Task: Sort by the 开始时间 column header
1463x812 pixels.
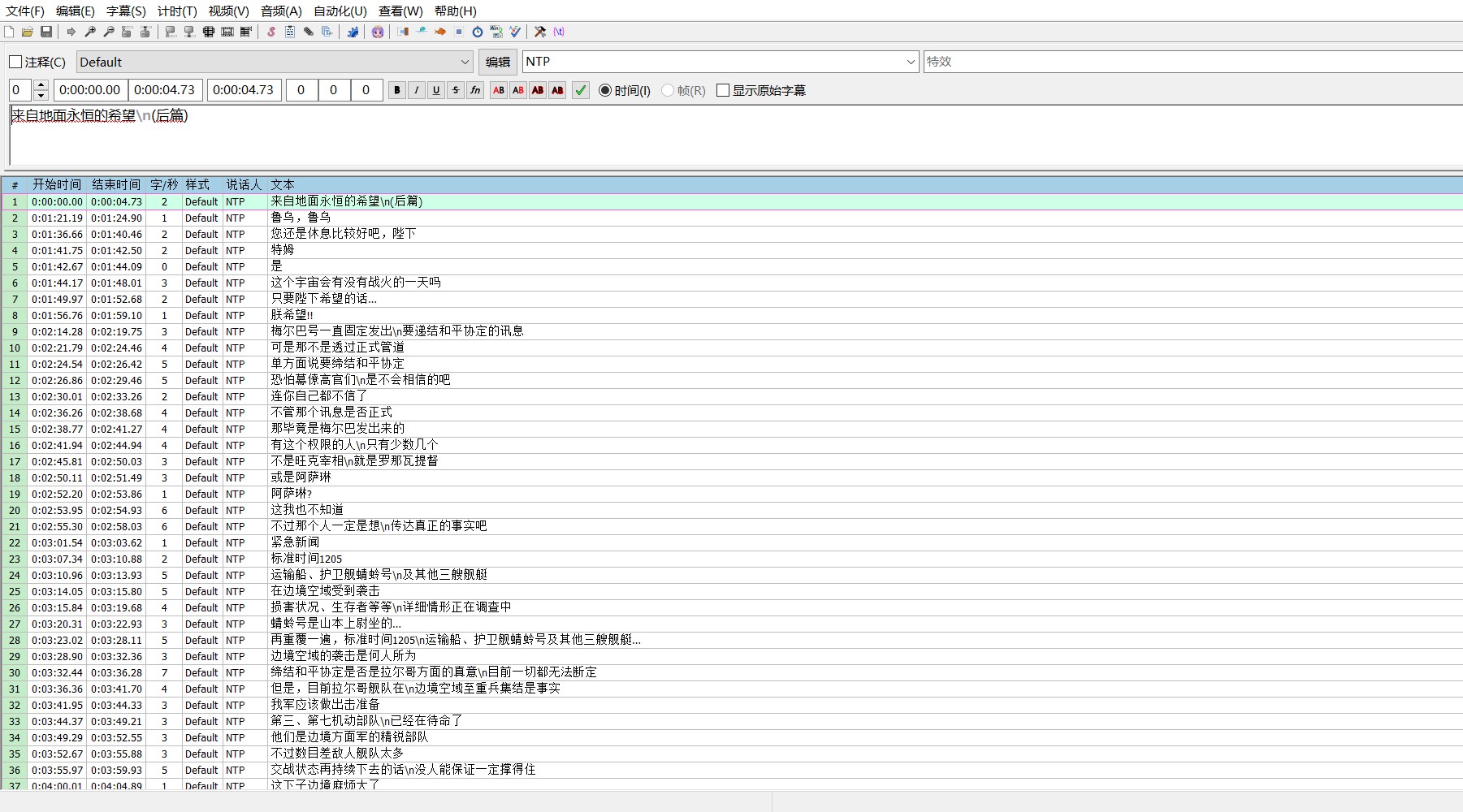Action: pos(57,185)
